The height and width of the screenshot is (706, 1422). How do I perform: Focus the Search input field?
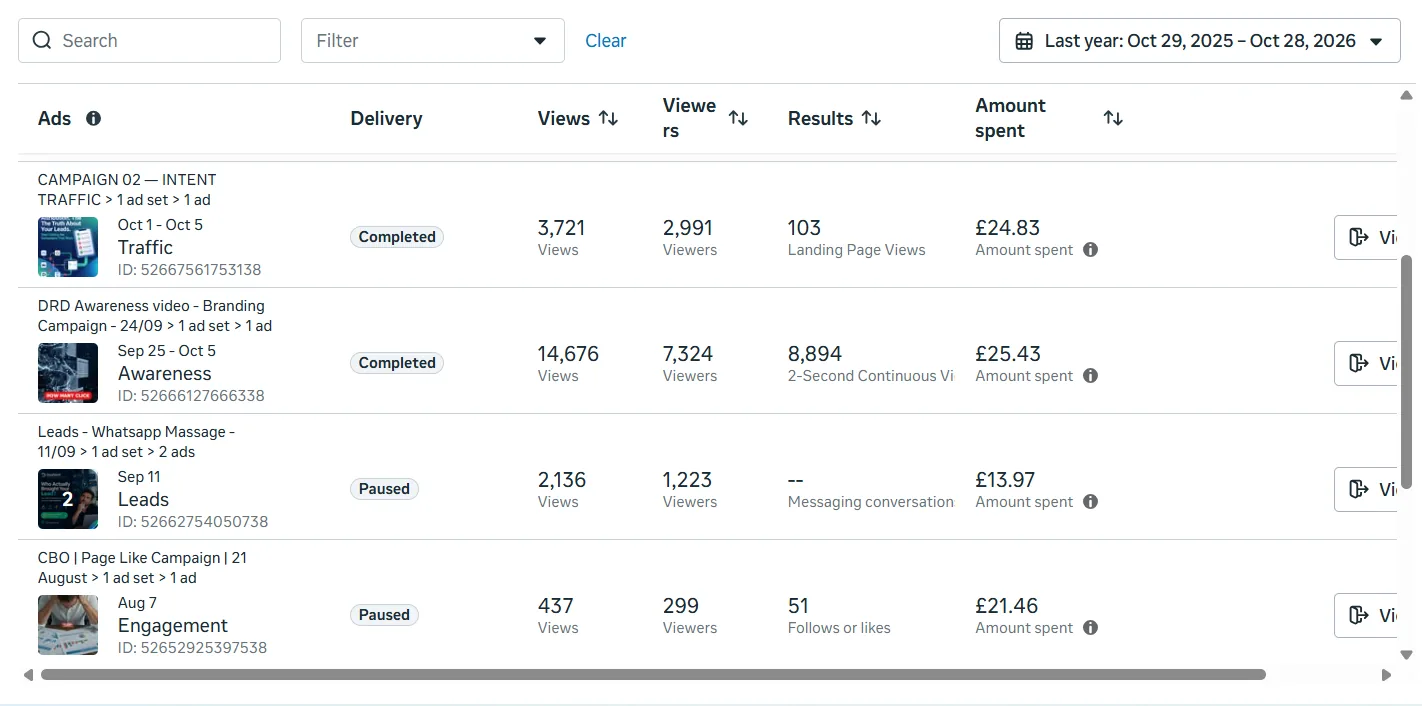149,41
